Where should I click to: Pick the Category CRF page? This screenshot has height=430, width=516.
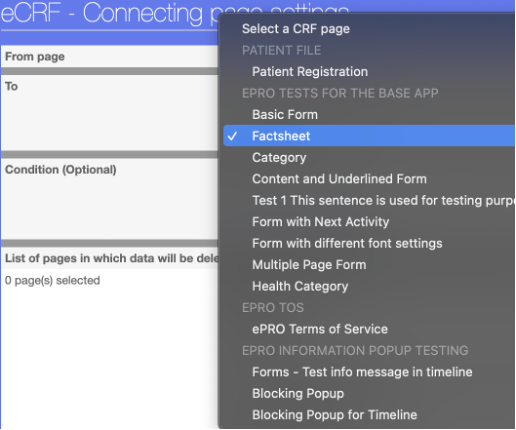pyautogui.click(x=369, y=157)
